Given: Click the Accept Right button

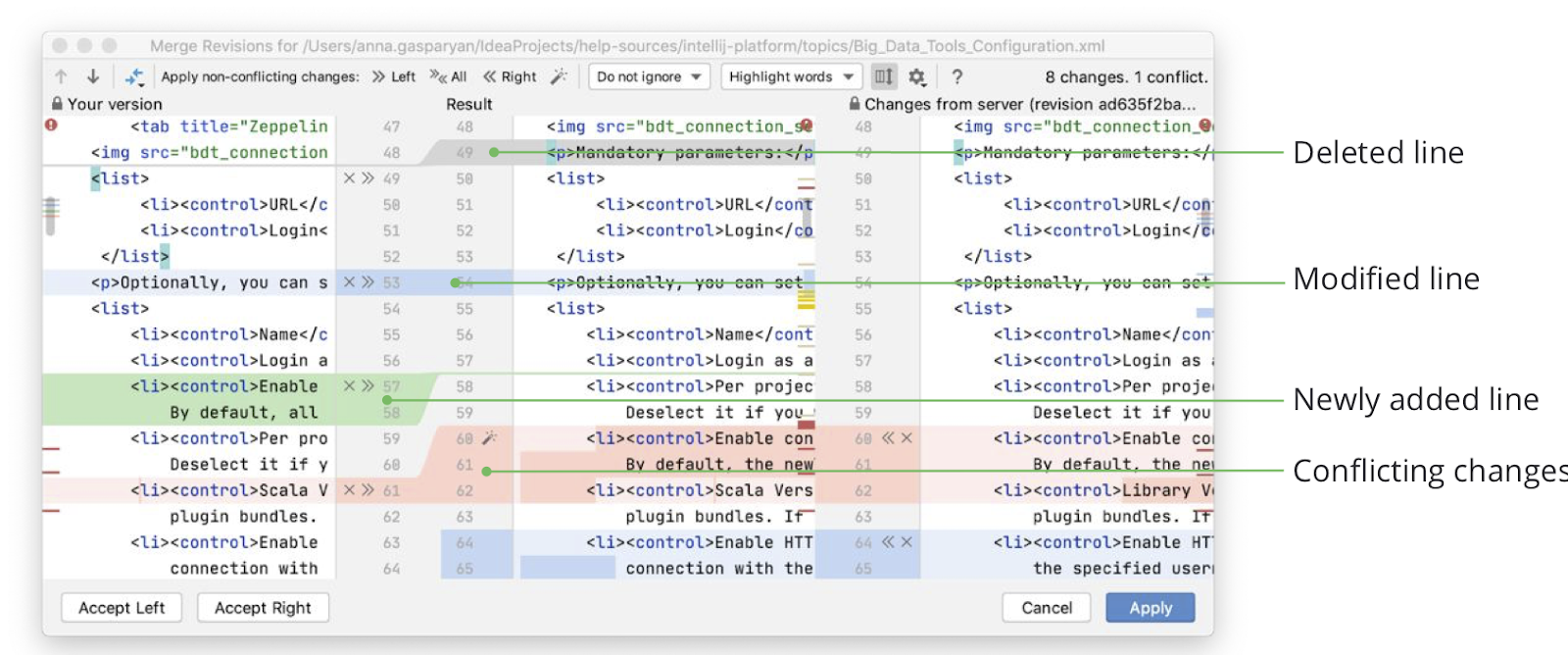Looking at the screenshot, I should tap(263, 608).
